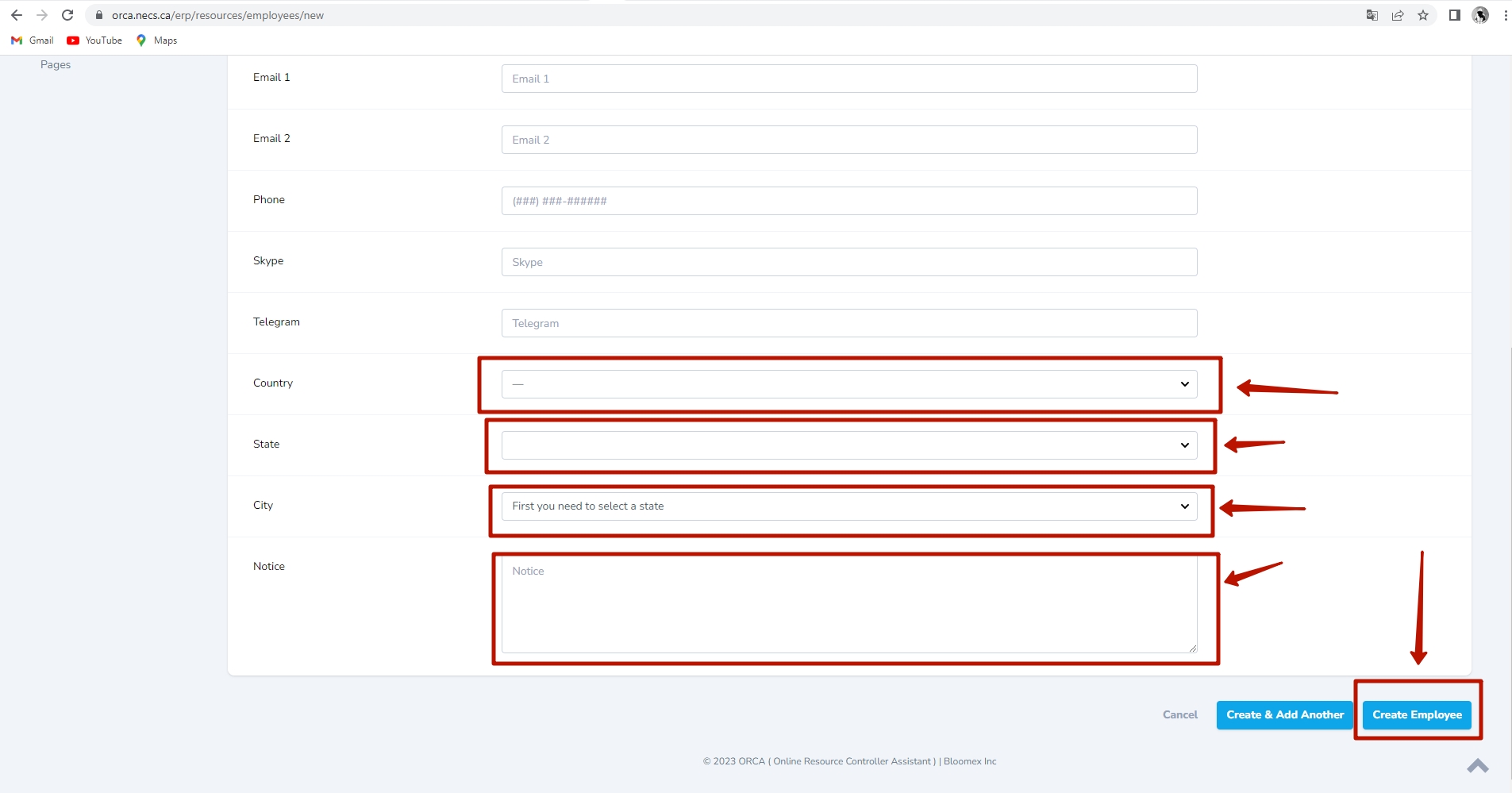This screenshot has height=793, width=1512.
Task: Focus the Email 2 field
Action: (x=849, y=140)
